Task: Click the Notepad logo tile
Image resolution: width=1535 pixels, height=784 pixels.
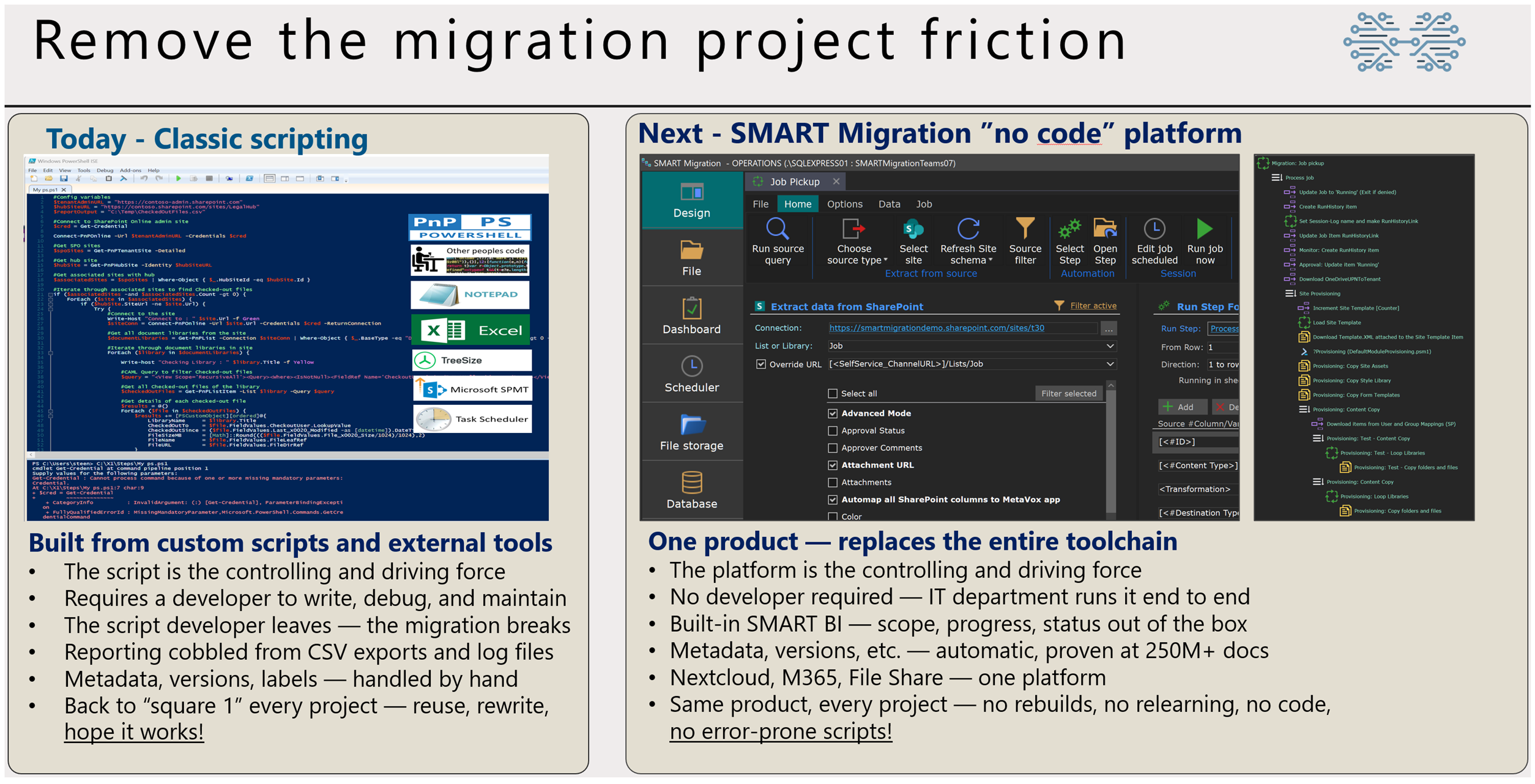Action: 469,295
